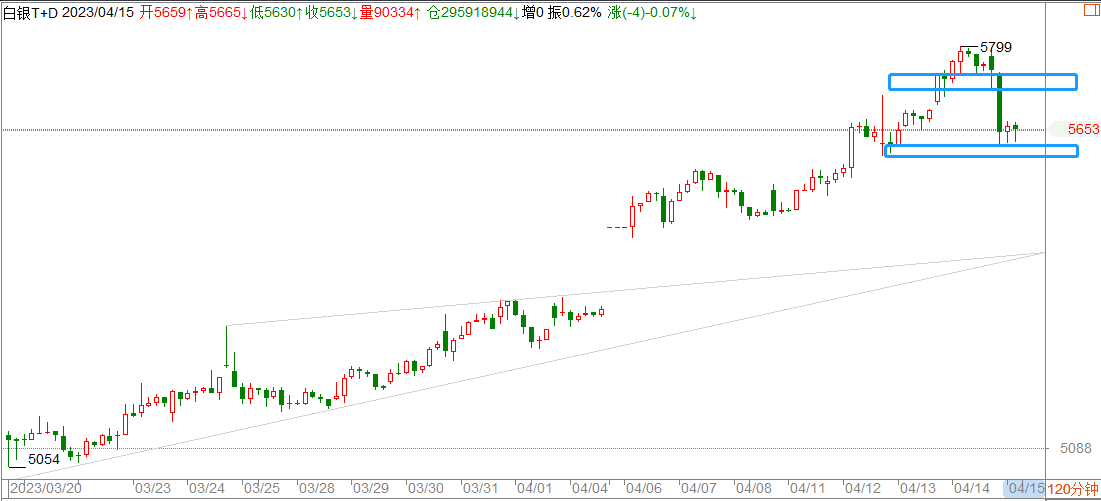Click the 120分钟 period selector

coord(1074,488)
